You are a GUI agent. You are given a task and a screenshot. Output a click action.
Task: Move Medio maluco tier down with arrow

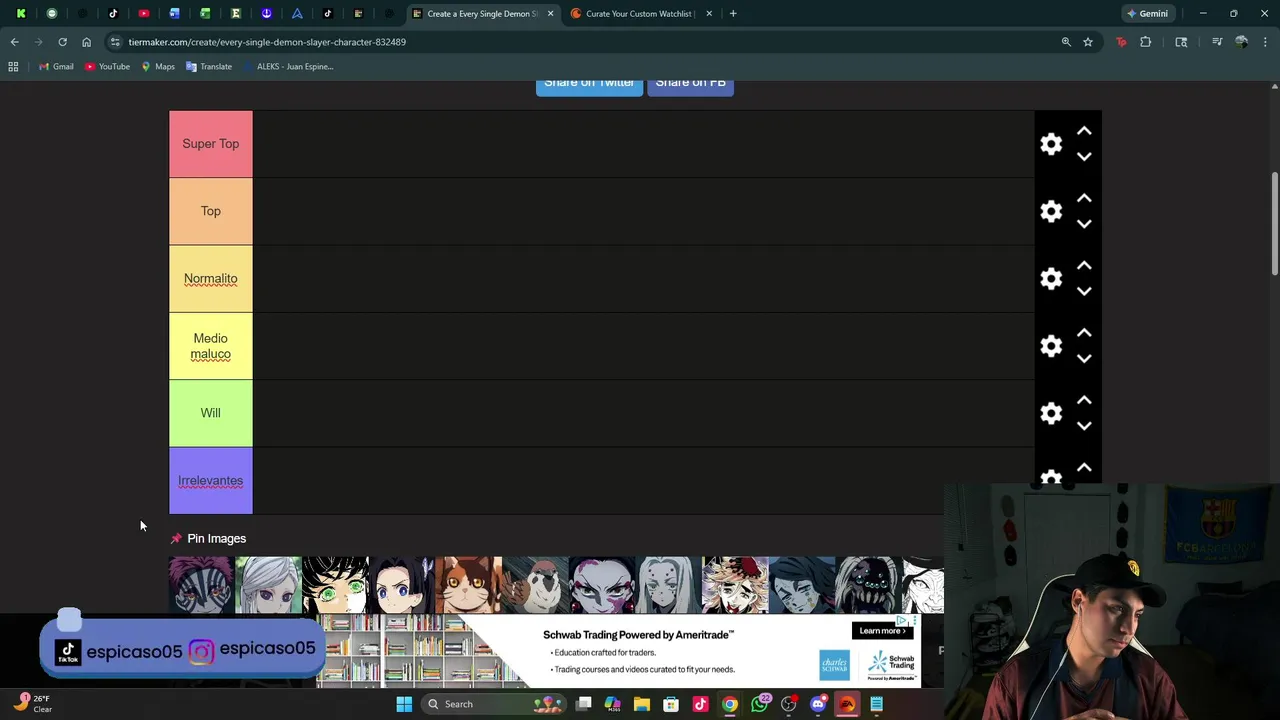coord(1084,358)
